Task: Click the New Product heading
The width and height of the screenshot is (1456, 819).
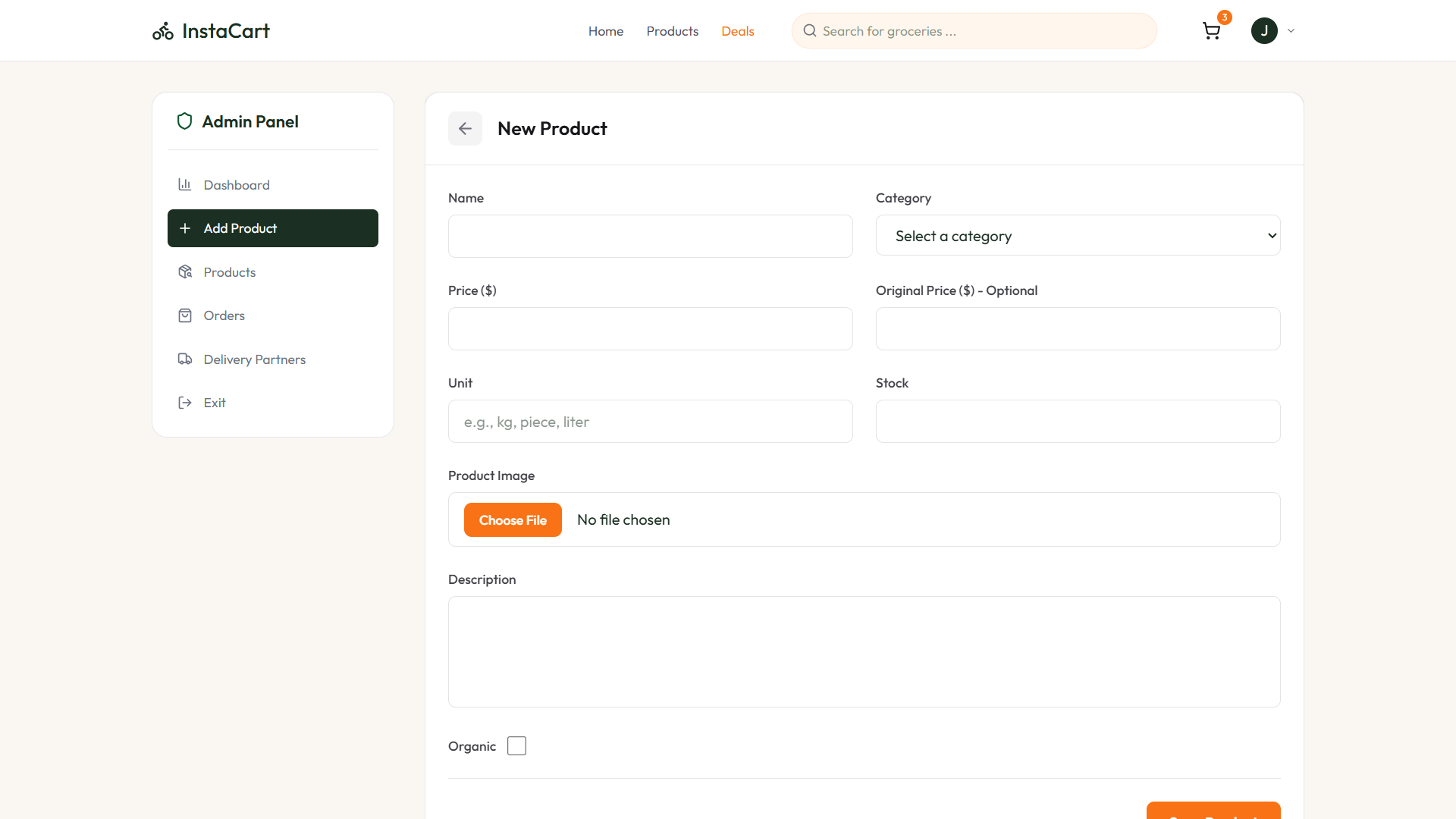Action: (552, 129)
